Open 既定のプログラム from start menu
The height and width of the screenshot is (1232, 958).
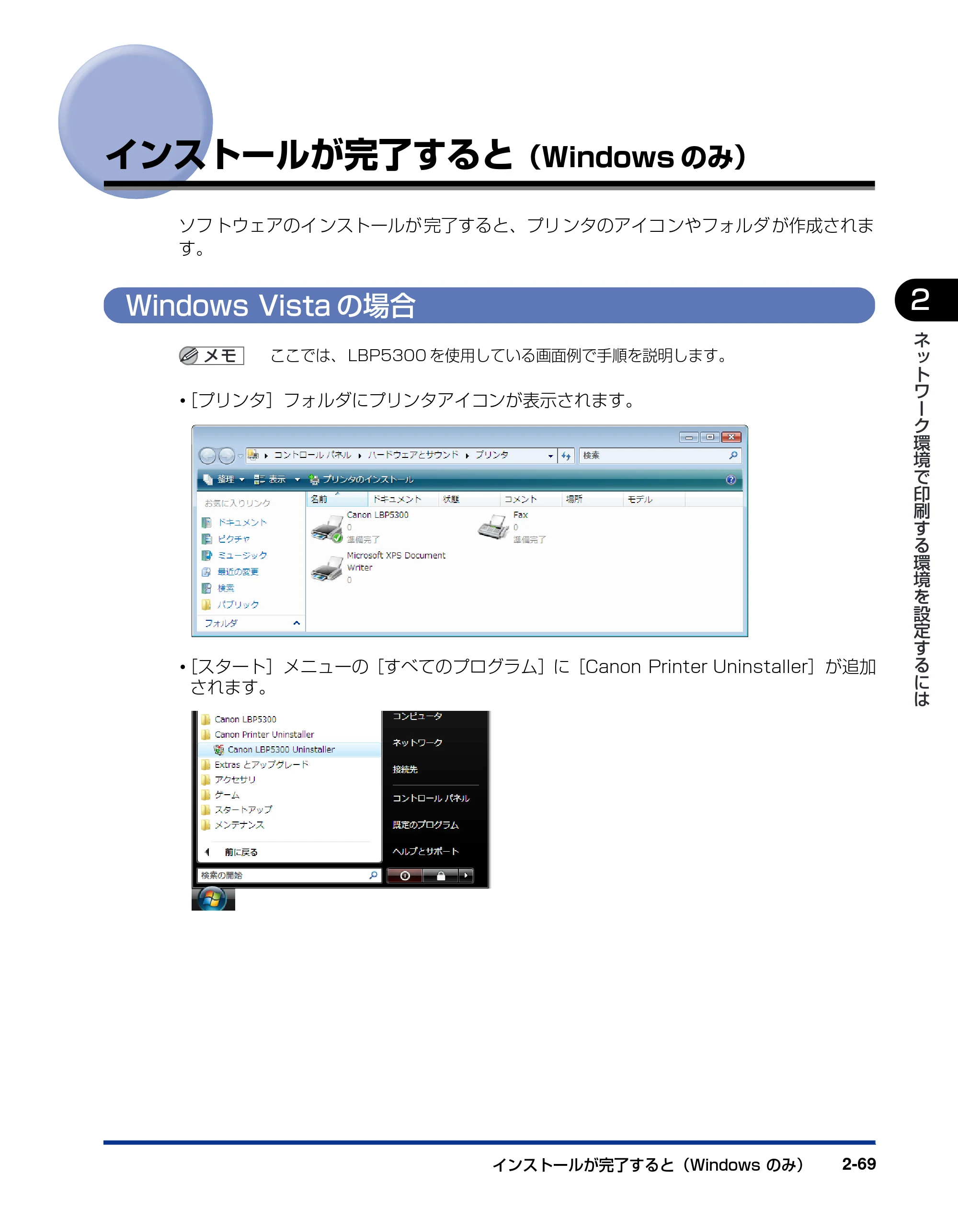tap(425, 825)
